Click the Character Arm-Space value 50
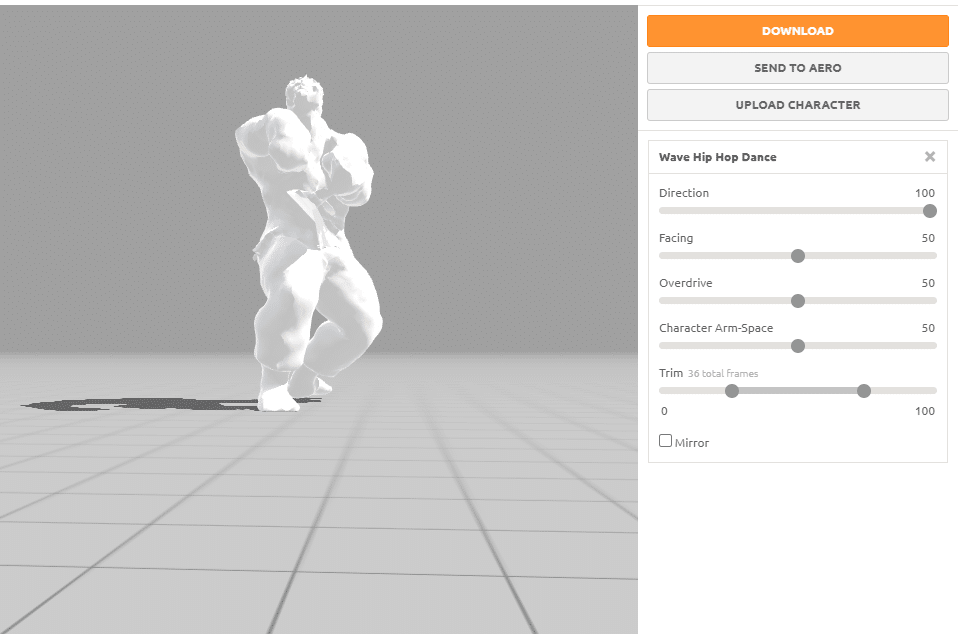Screen dimensions: 958x634 pos(928,328)
